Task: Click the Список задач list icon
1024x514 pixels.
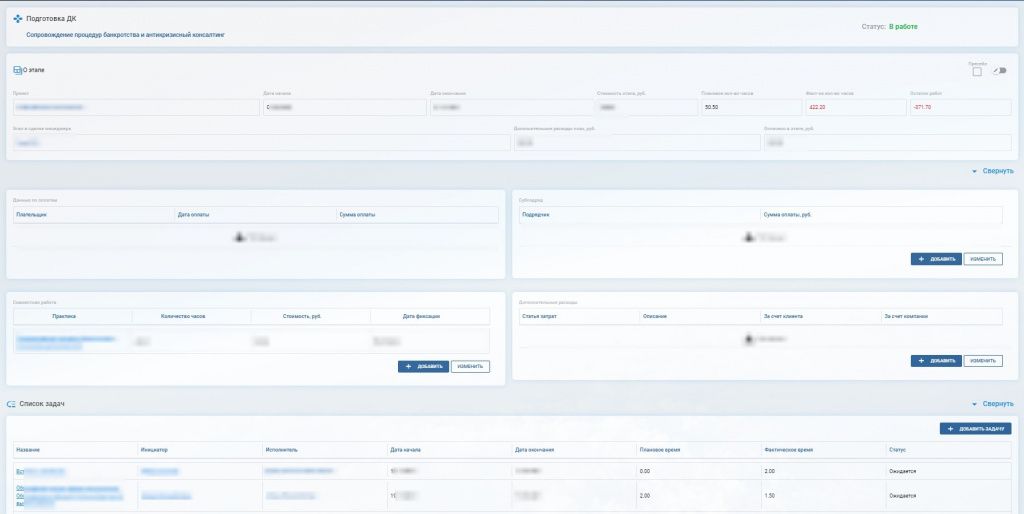Action: pos(11,404)
